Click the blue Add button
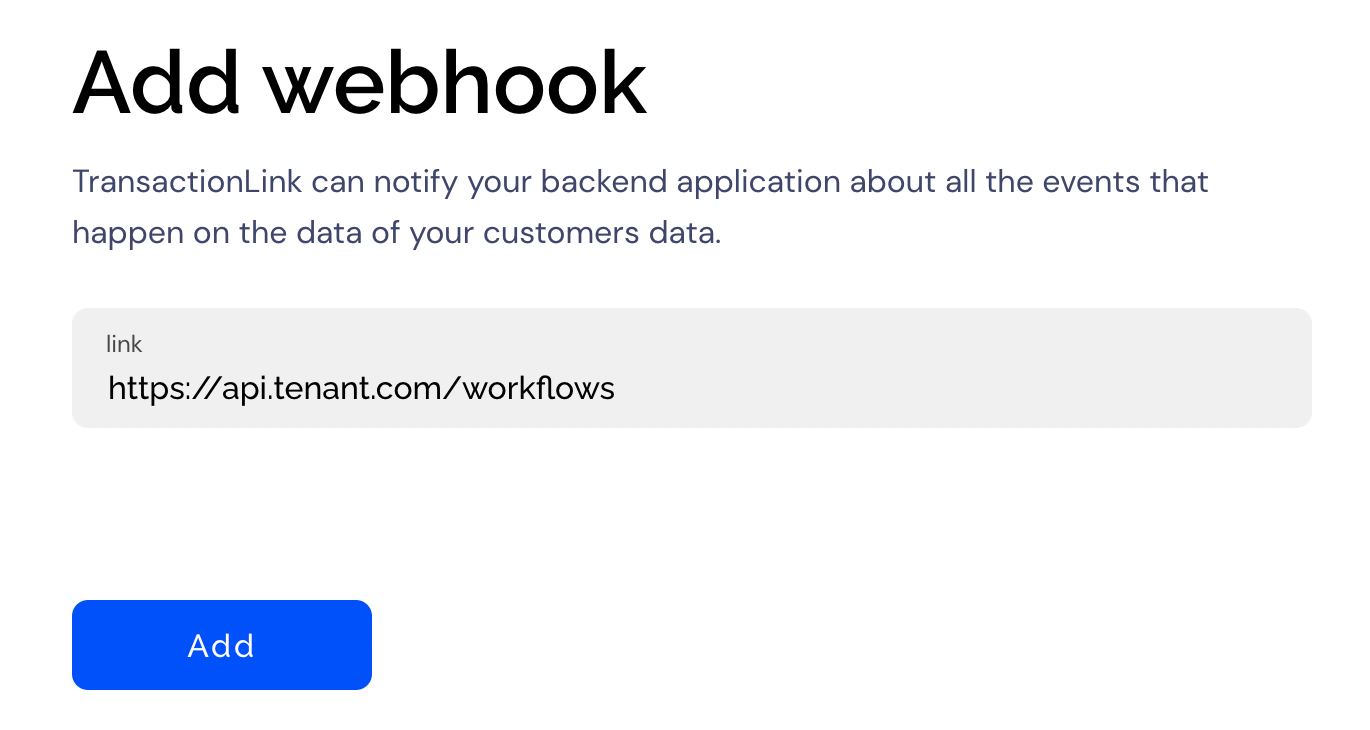The height and width of the screenshot is (730, 1370). [221, 645]
